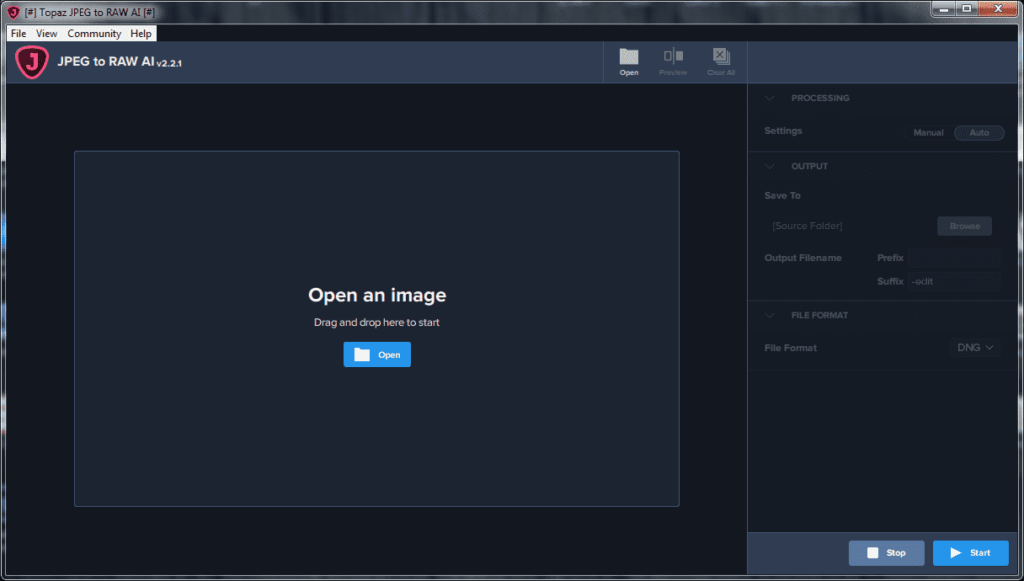This screenshot has height=581, width=1024.
Task: Click the Topaz JPEG to RAW shield logo
Action: [31, 62]
